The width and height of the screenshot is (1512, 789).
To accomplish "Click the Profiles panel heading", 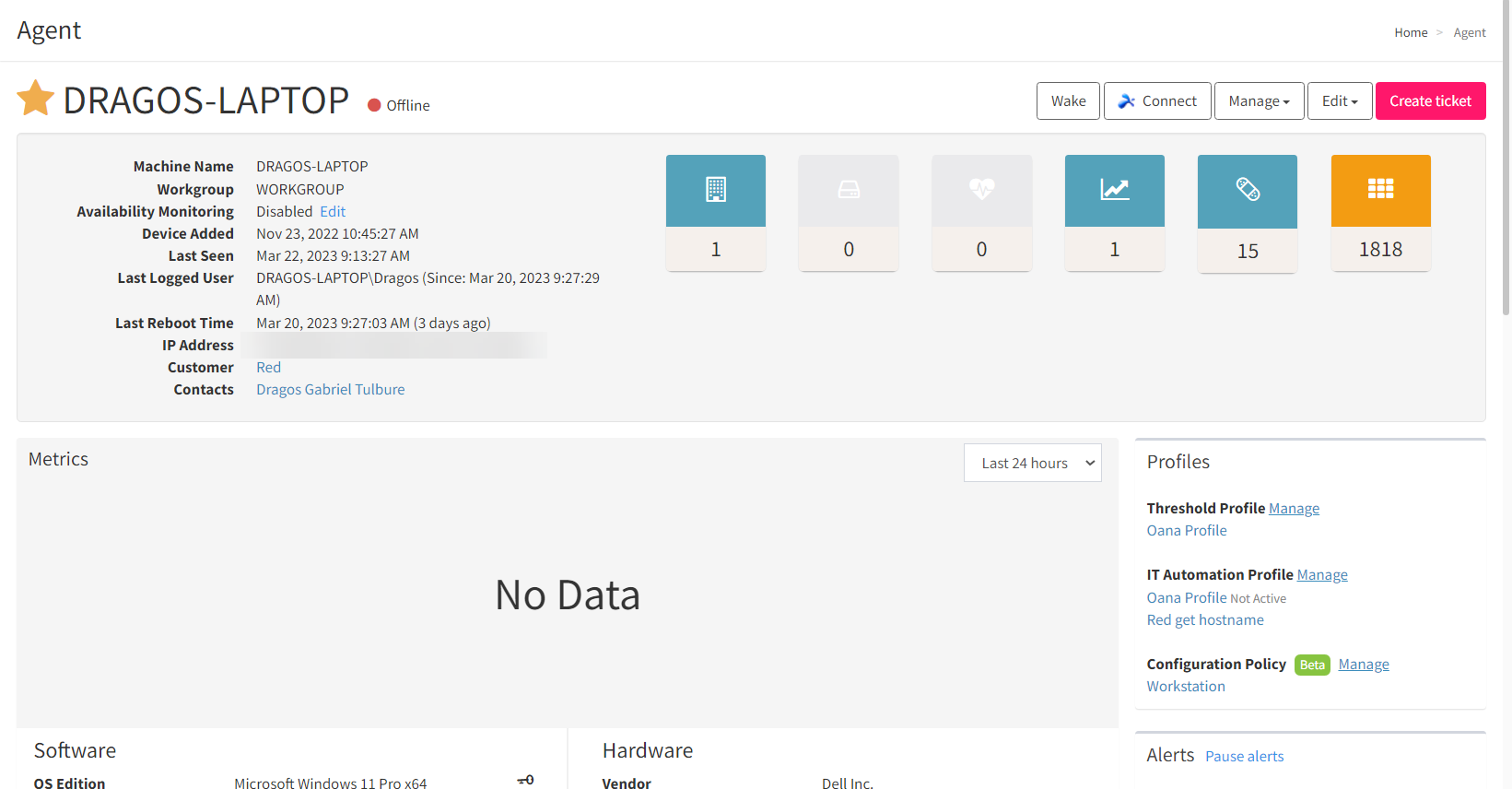I will (1178, 462).
